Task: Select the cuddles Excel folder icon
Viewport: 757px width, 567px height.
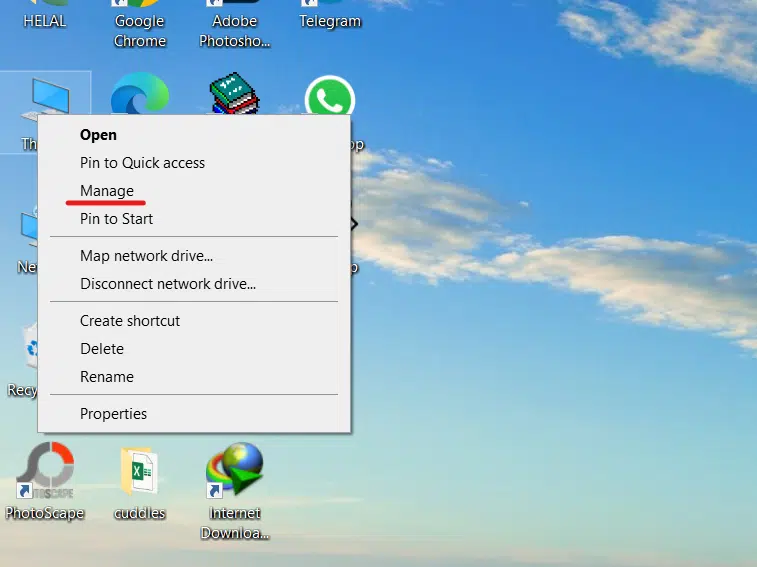Action: tap(140, 470)
